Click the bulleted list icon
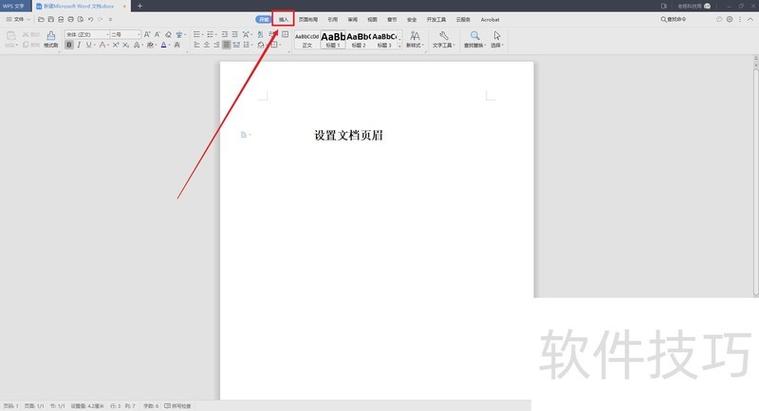The image size is (759, 411). click(x=197, y=34)
